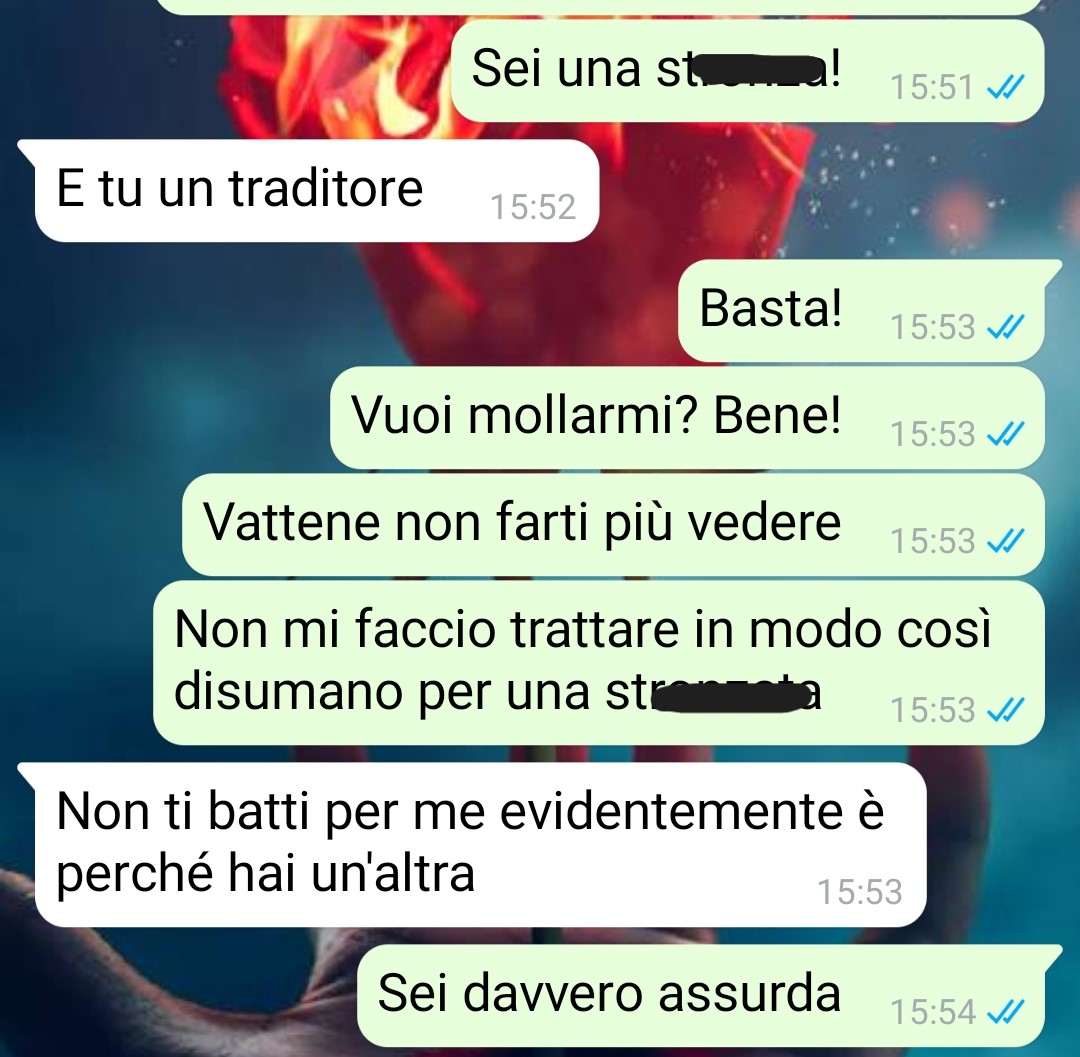
Task: Click the black censor bar in first message
Action: (754, 69)
